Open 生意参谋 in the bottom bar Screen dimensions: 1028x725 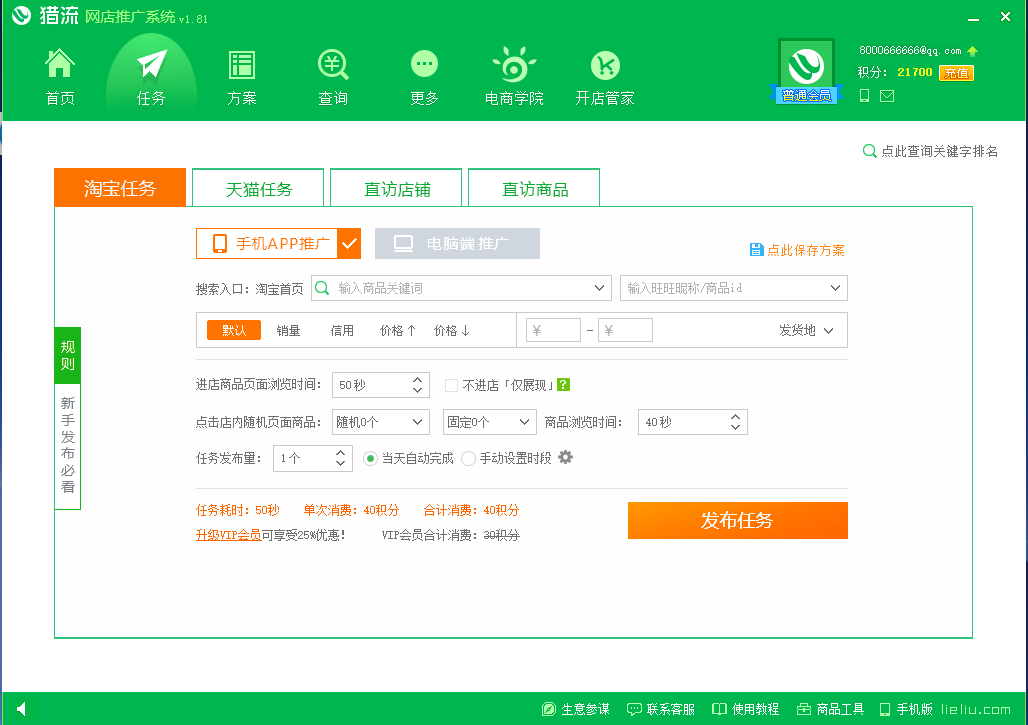[576, 709]
